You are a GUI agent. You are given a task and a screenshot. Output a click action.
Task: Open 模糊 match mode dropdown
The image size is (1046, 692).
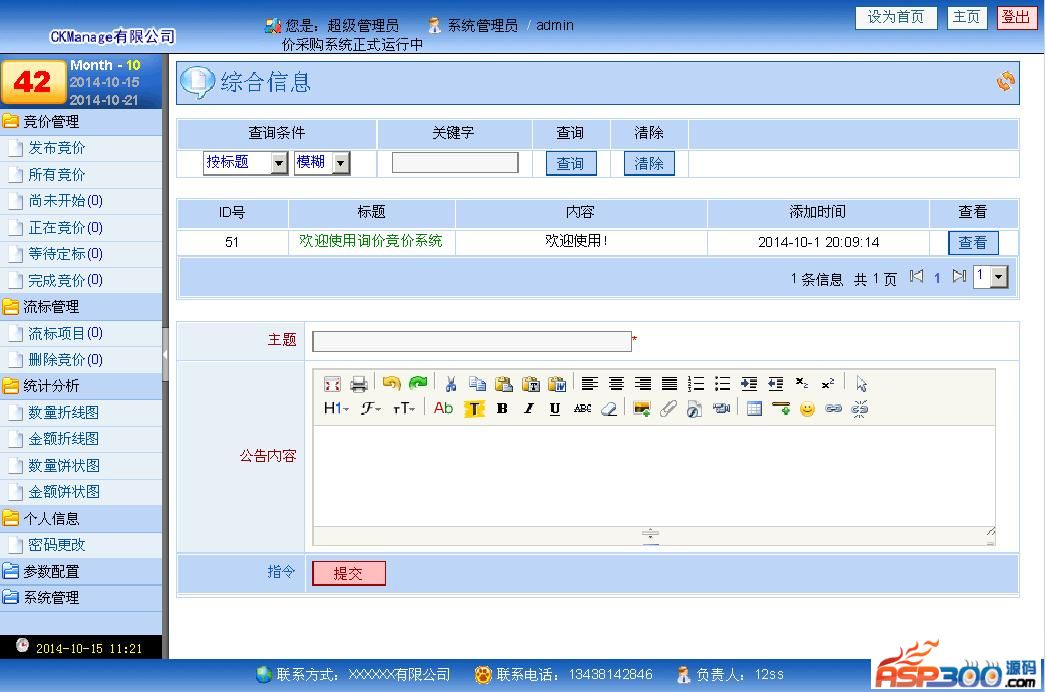pyautogui.click(x=322, y=163)
